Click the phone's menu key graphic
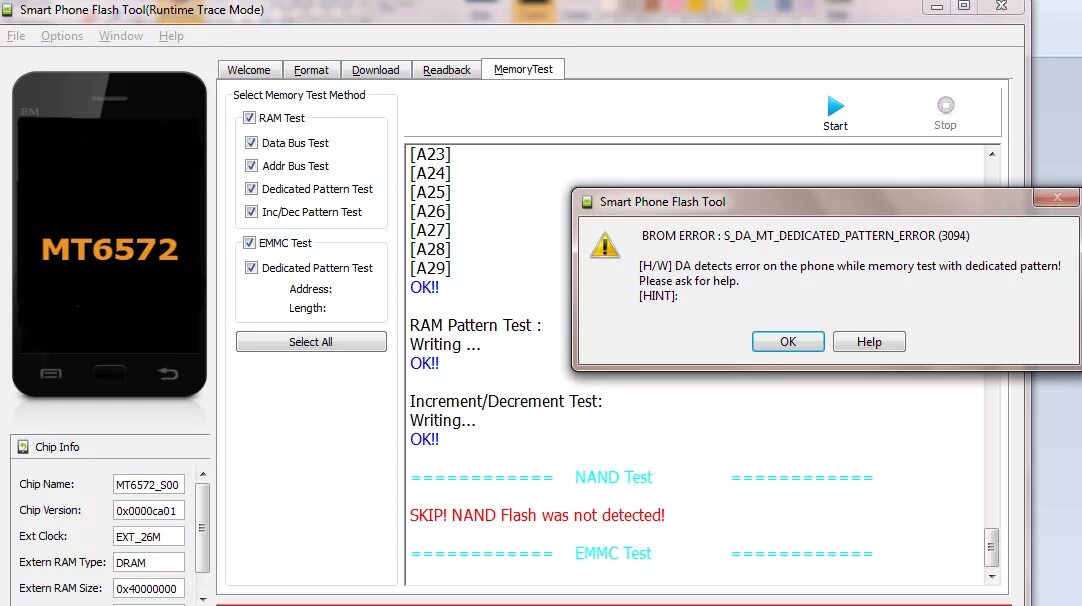 51,373
